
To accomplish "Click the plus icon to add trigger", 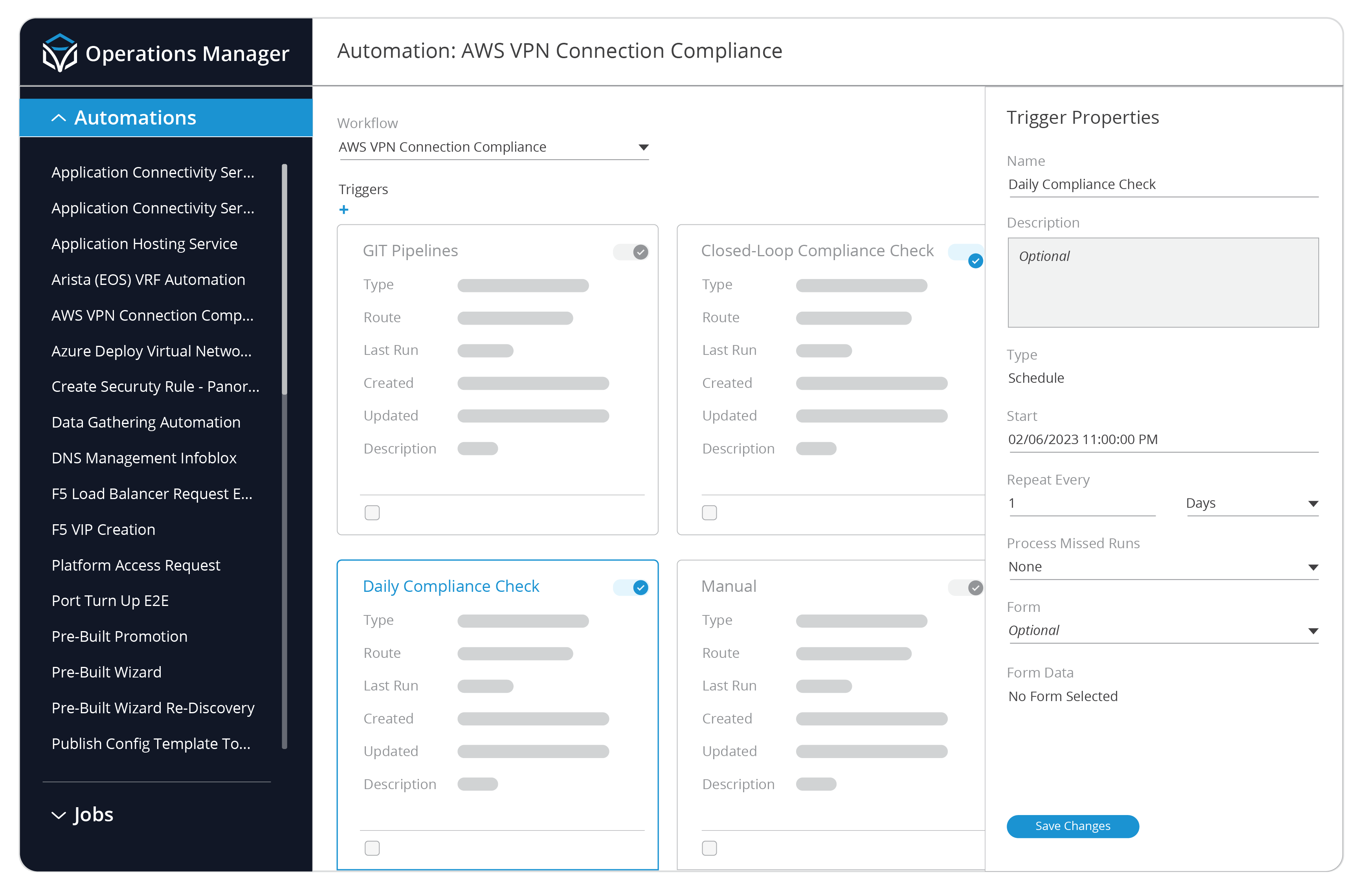I will pos(344,210).
